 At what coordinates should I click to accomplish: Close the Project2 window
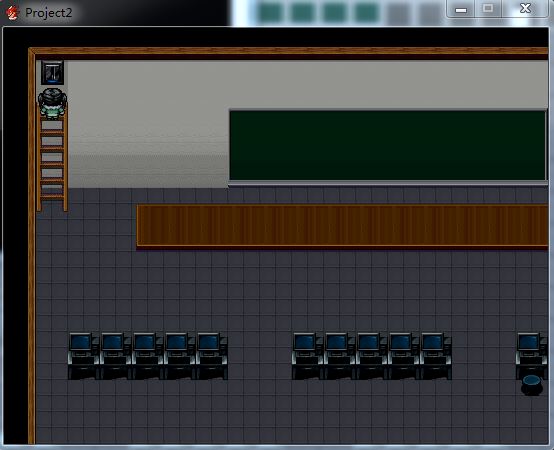tap(525, 8)
